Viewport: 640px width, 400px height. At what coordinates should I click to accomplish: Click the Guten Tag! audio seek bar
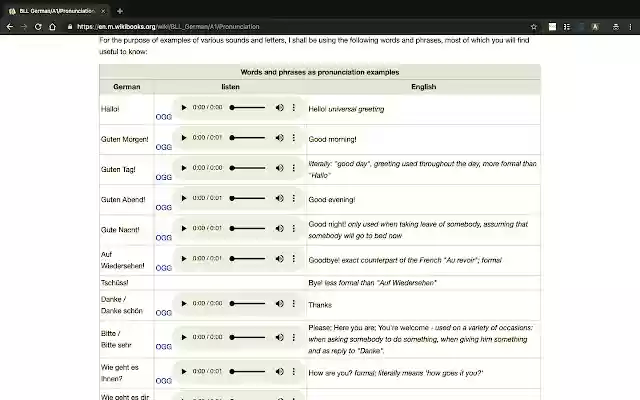(x=248, y=168)
